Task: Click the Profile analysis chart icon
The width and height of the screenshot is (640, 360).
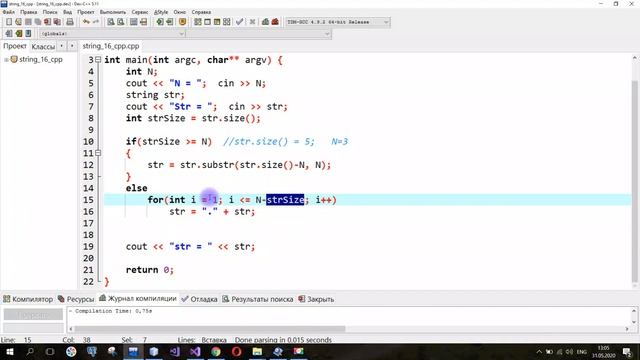Action: coord(265,22)
